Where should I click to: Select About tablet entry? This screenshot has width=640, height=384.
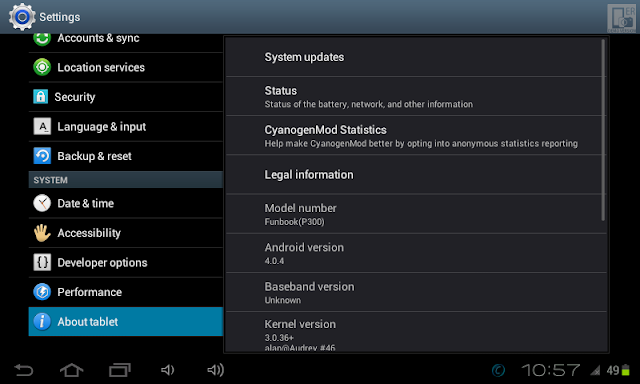click(x=126, y=322)
